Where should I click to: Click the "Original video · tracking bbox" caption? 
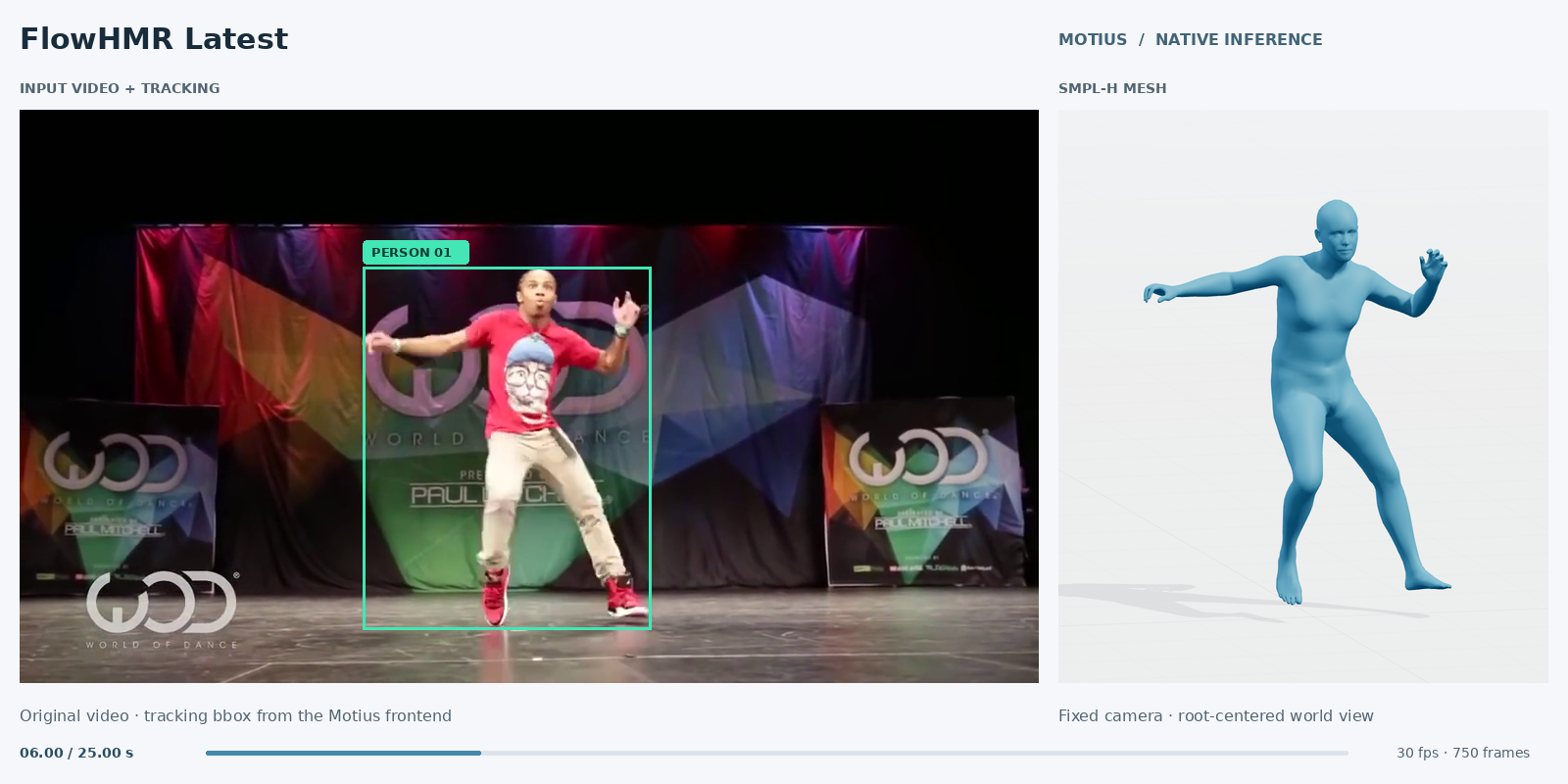point(235,715)
